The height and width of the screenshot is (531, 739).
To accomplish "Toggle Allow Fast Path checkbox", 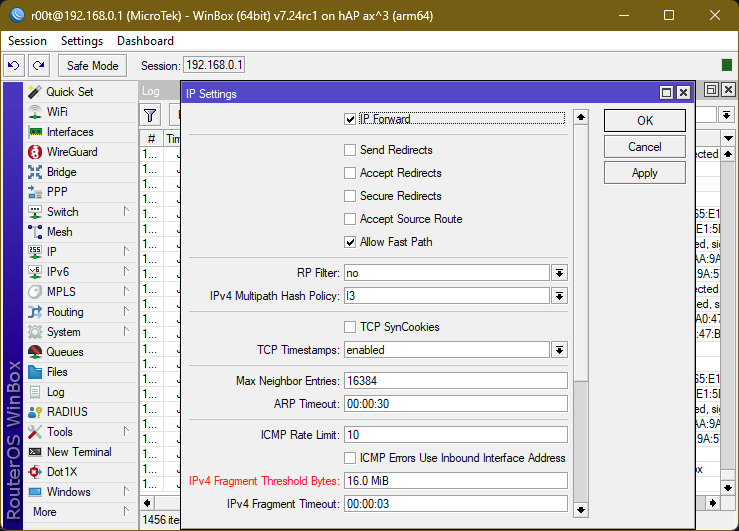I will (350, 242).
